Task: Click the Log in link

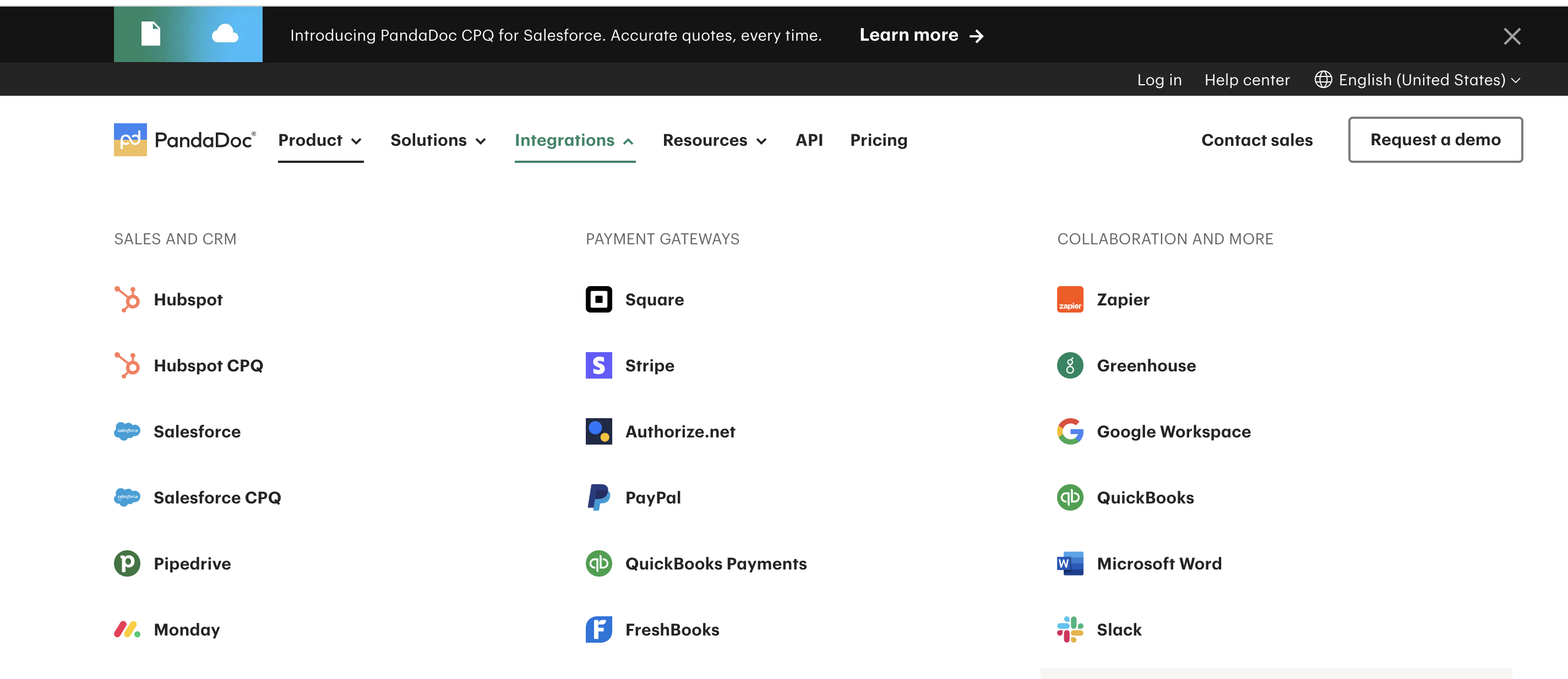Action: point(1159,80)
